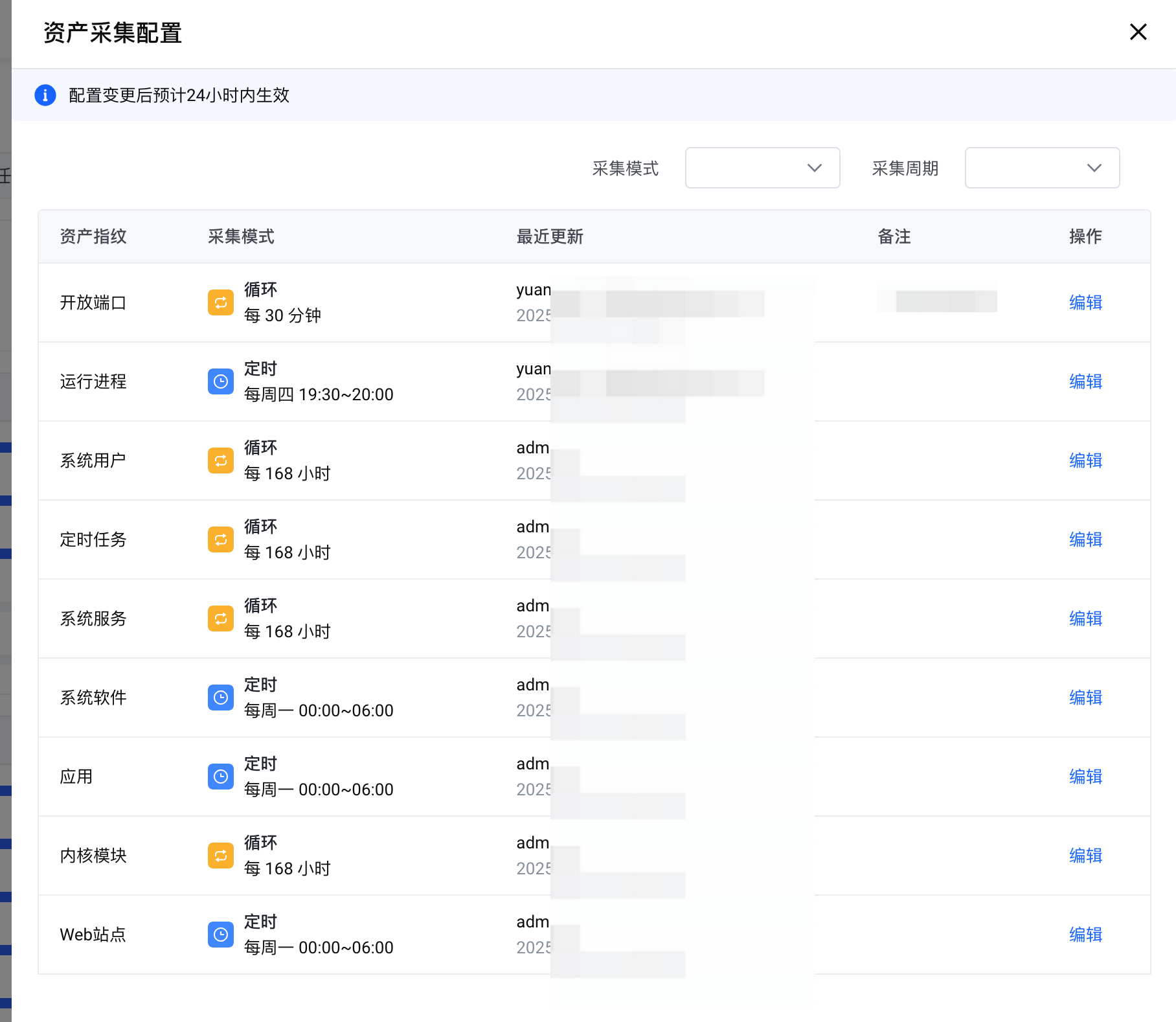This screenshot has width=1176, height=1022.
Task: Open the 采集模式 filter dropdown
Action: click(762, 168)
